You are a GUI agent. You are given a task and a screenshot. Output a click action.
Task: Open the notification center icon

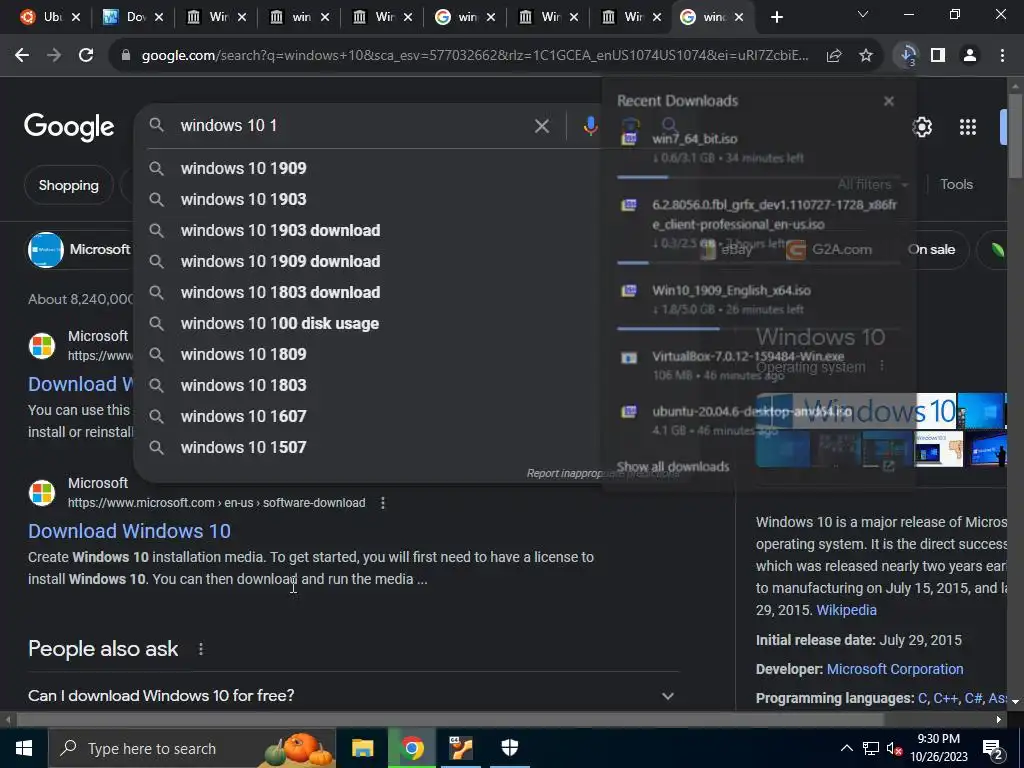(x=993, y=750)
